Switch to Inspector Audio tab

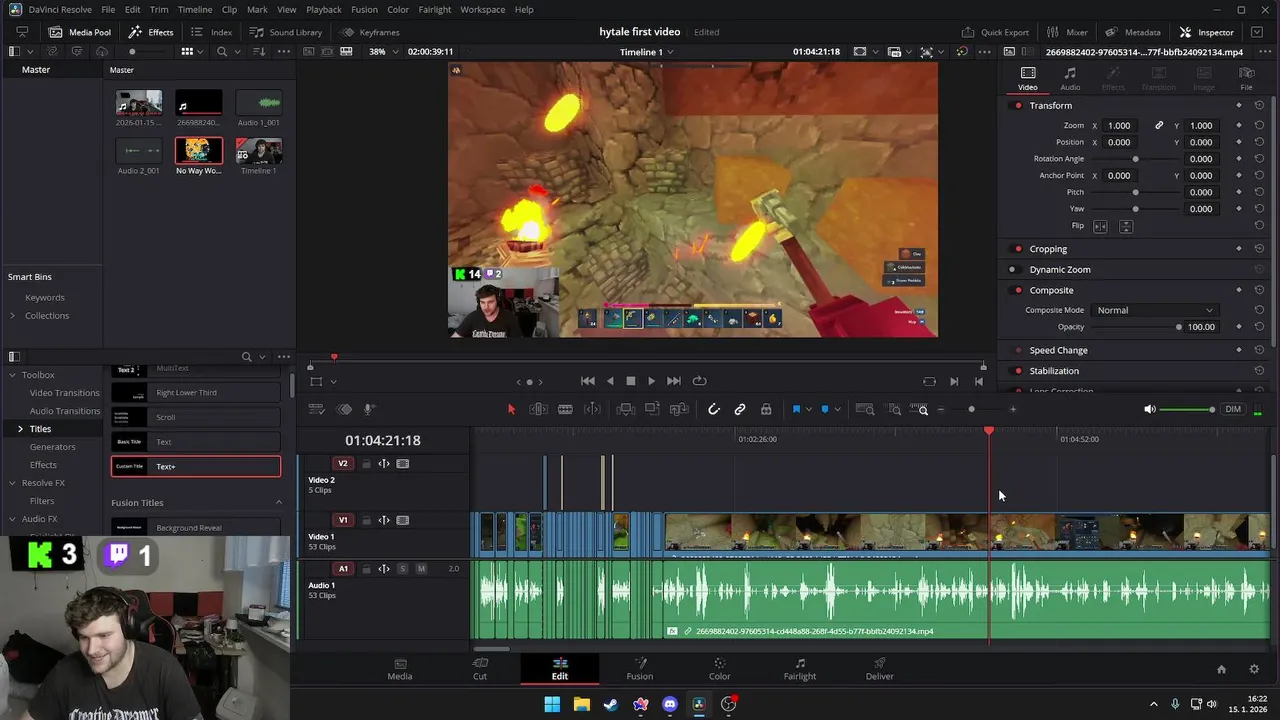click(1070, 79)
